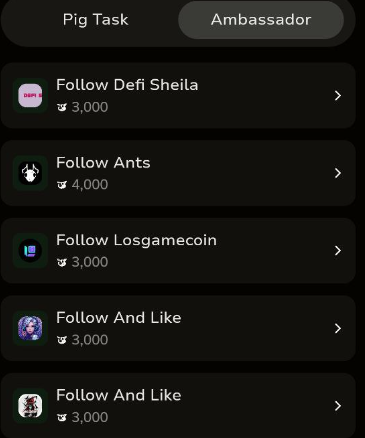Click the Losgamecoin purple logo icon
Screen dimensions: 365x438
(30, 251)
